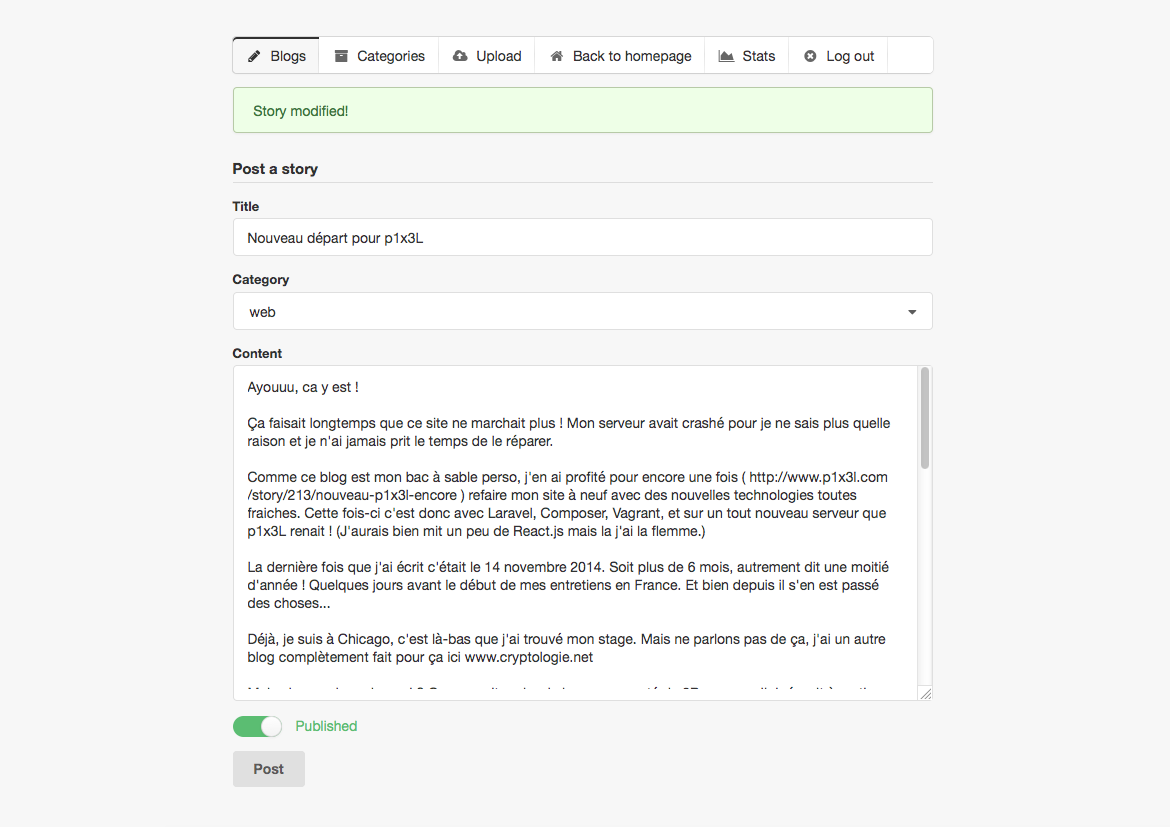Screen dimensions: 1170x827
Task: Expand the web category select box
Action: pos(570,312)
